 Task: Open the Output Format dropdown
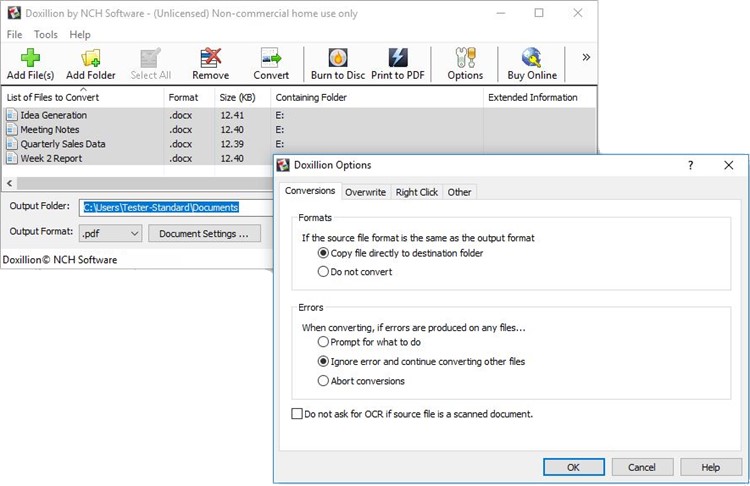point(110,233)
